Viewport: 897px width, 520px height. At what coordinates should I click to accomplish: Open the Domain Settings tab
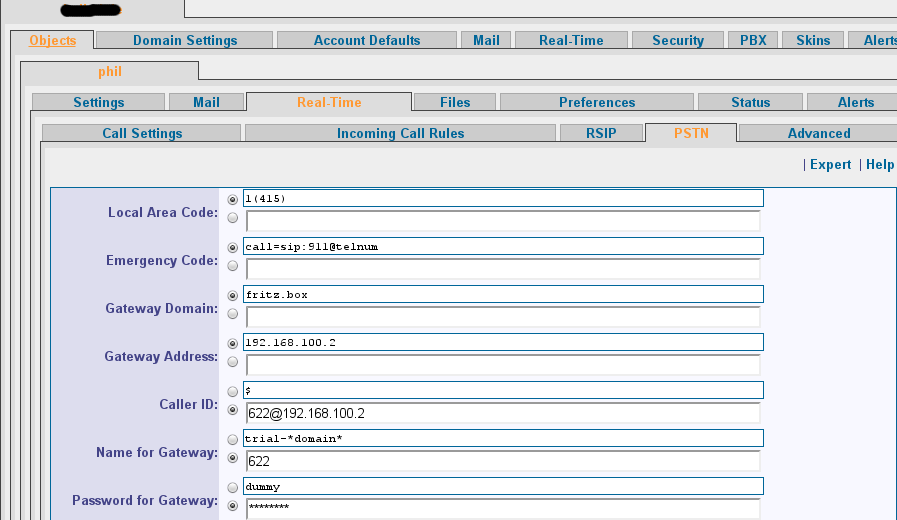[x=185, y=41]
